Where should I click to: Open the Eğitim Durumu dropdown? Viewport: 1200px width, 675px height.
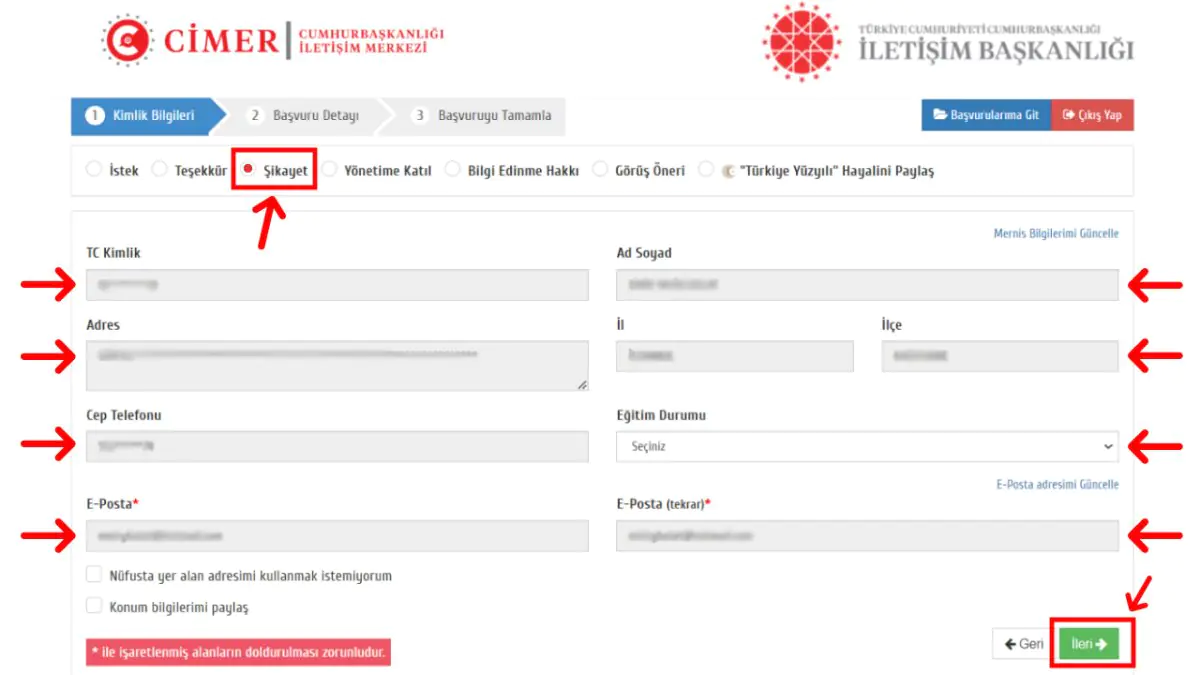coord(866,446)
